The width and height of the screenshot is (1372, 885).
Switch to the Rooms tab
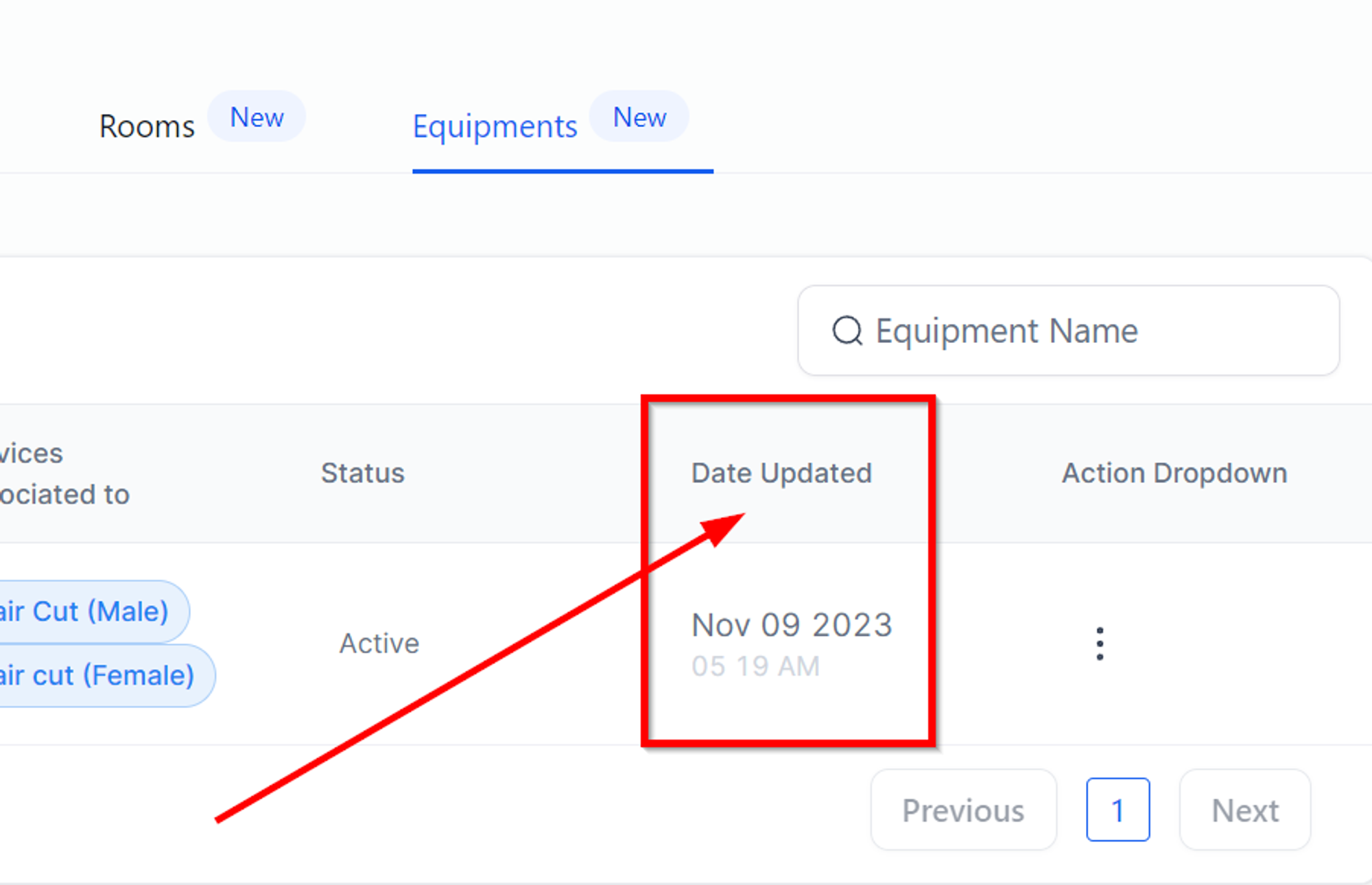(x=147, y=127)
